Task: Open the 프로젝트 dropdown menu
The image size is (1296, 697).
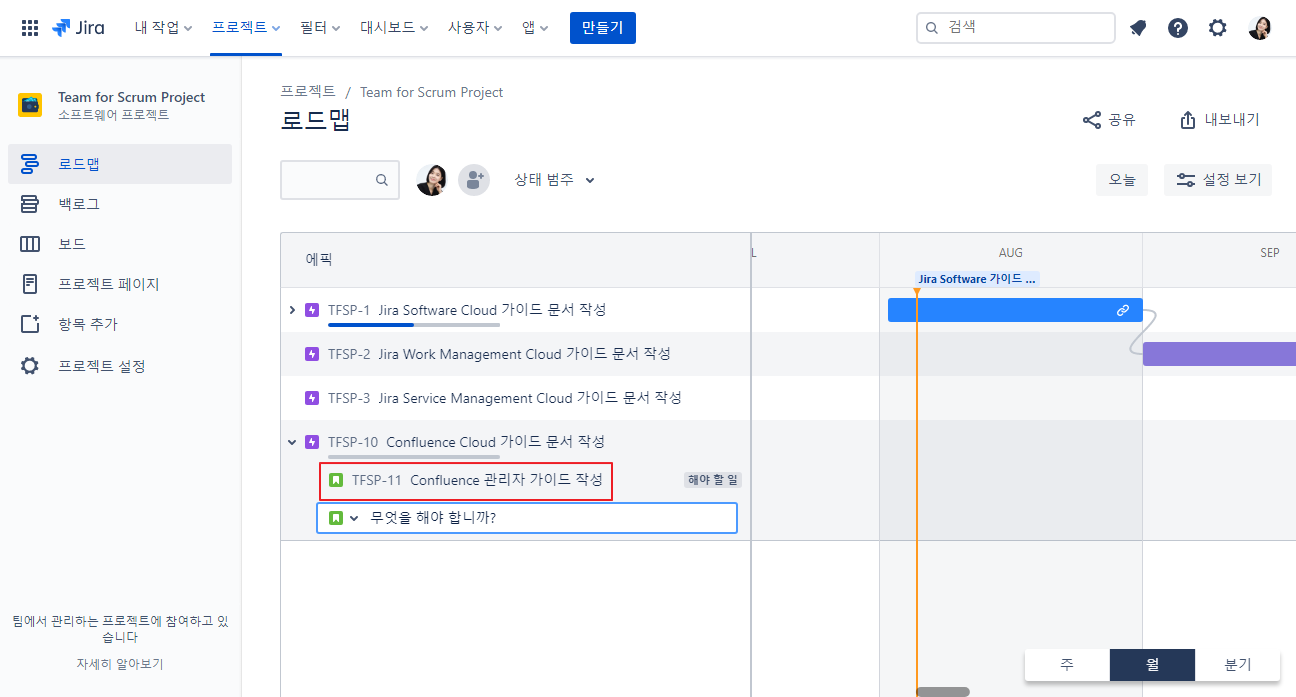Action: pyautogui.click(x=246, y=28)
